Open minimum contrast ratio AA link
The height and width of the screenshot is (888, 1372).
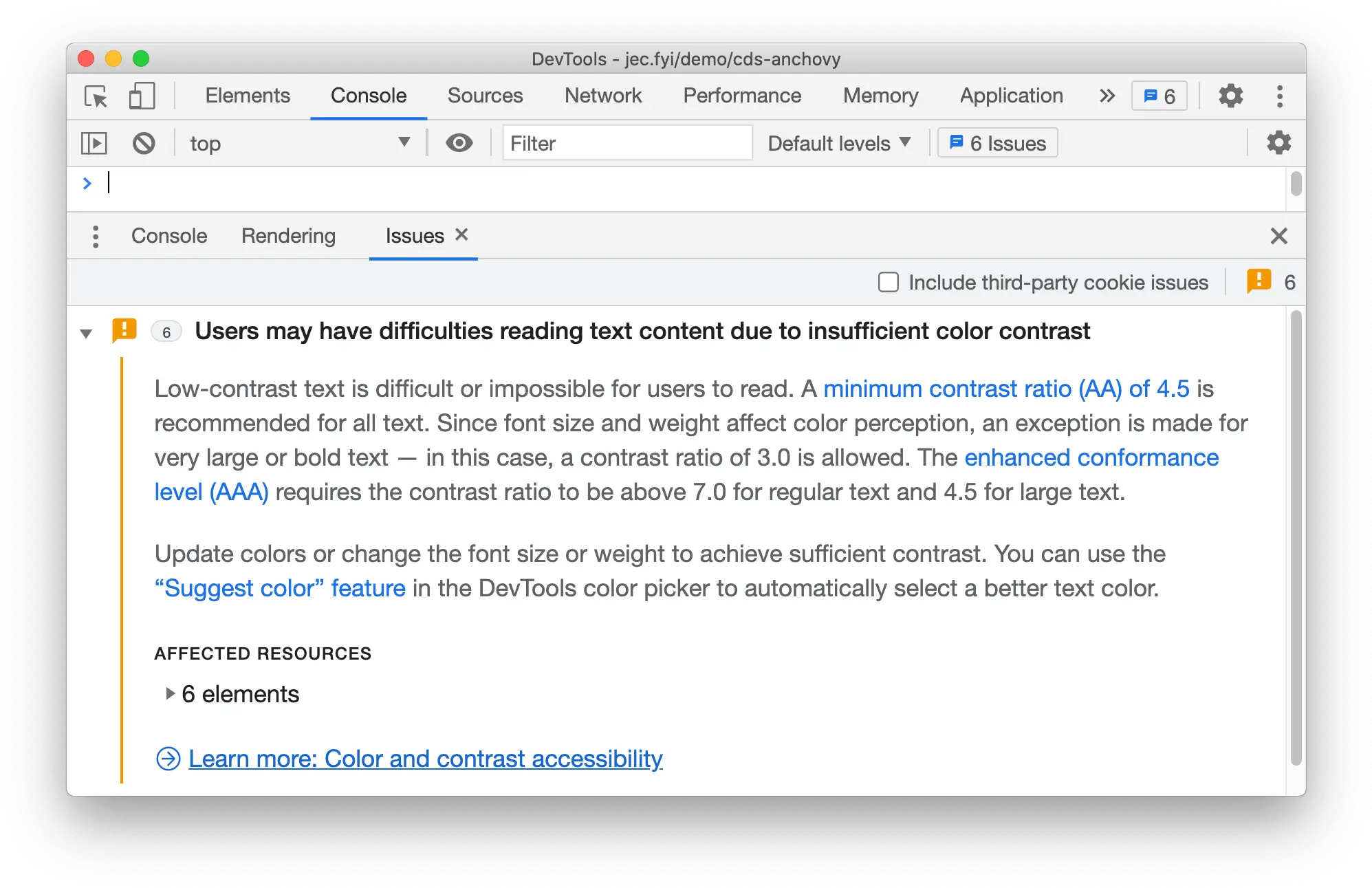coord(1004,389)
